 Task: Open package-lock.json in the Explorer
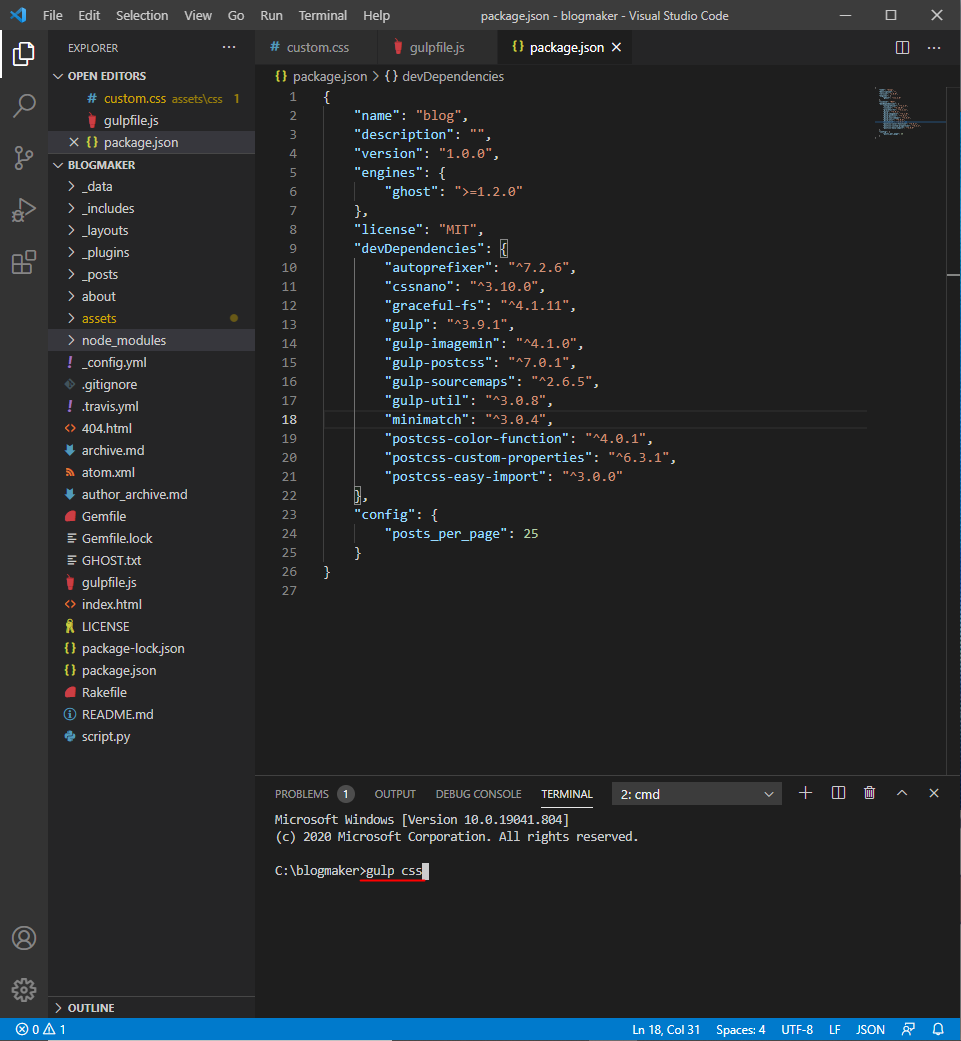pyautogui.click(x=151, y=649)
